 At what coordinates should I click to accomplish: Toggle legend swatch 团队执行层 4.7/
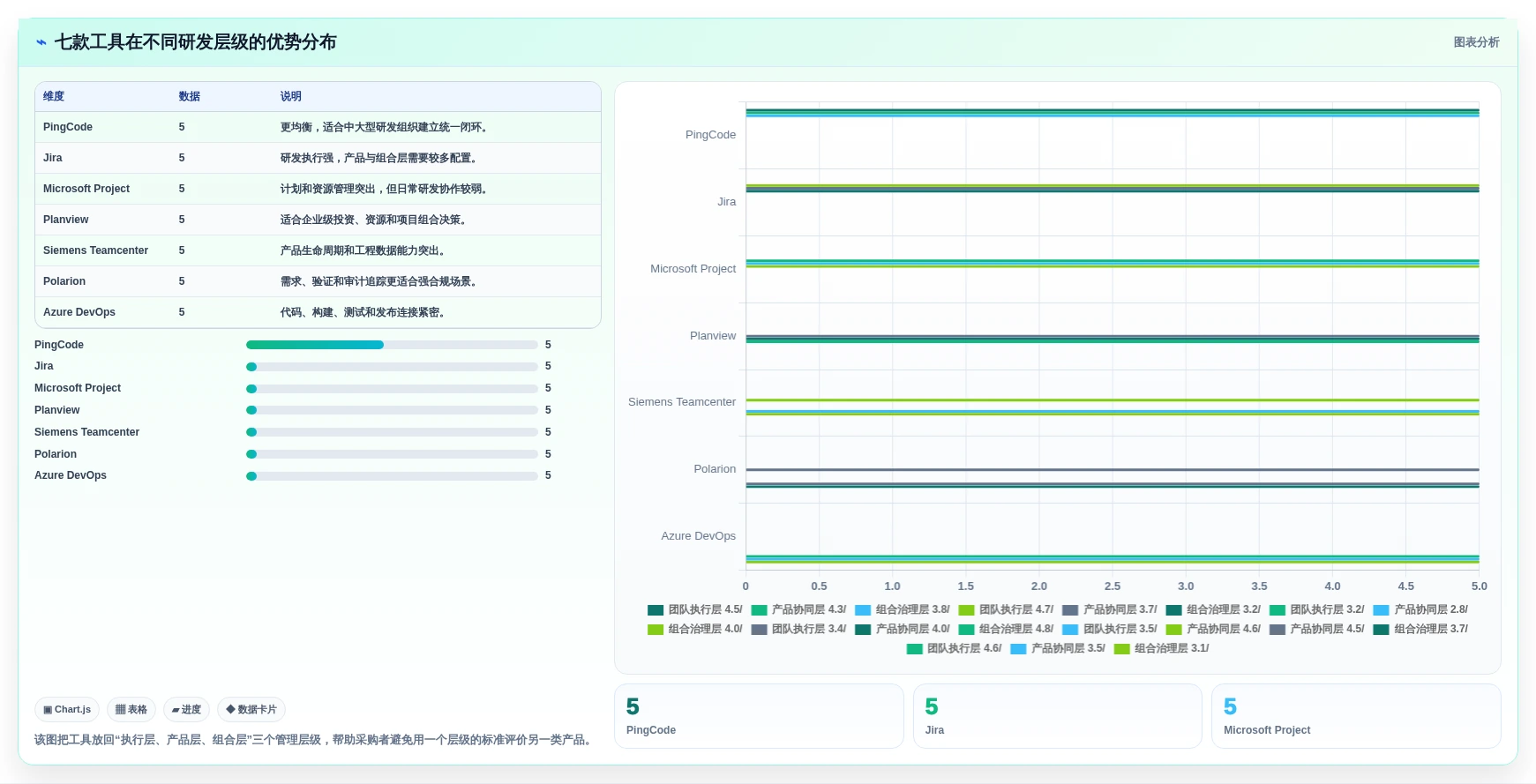pos(966,609)
